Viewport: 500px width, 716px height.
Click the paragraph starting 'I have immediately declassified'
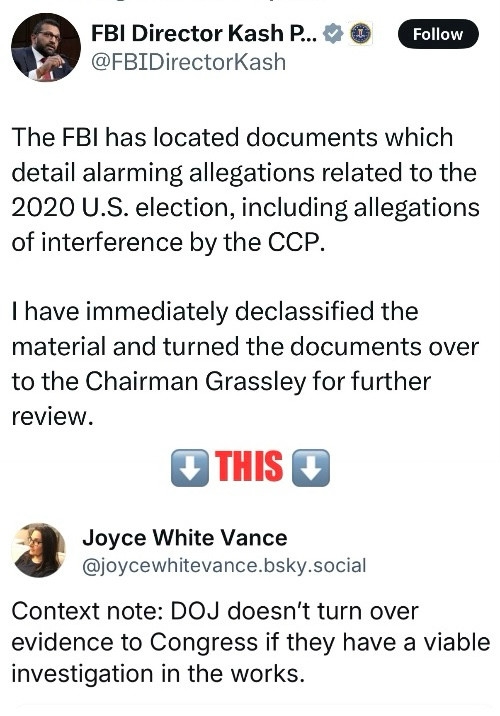245,364
